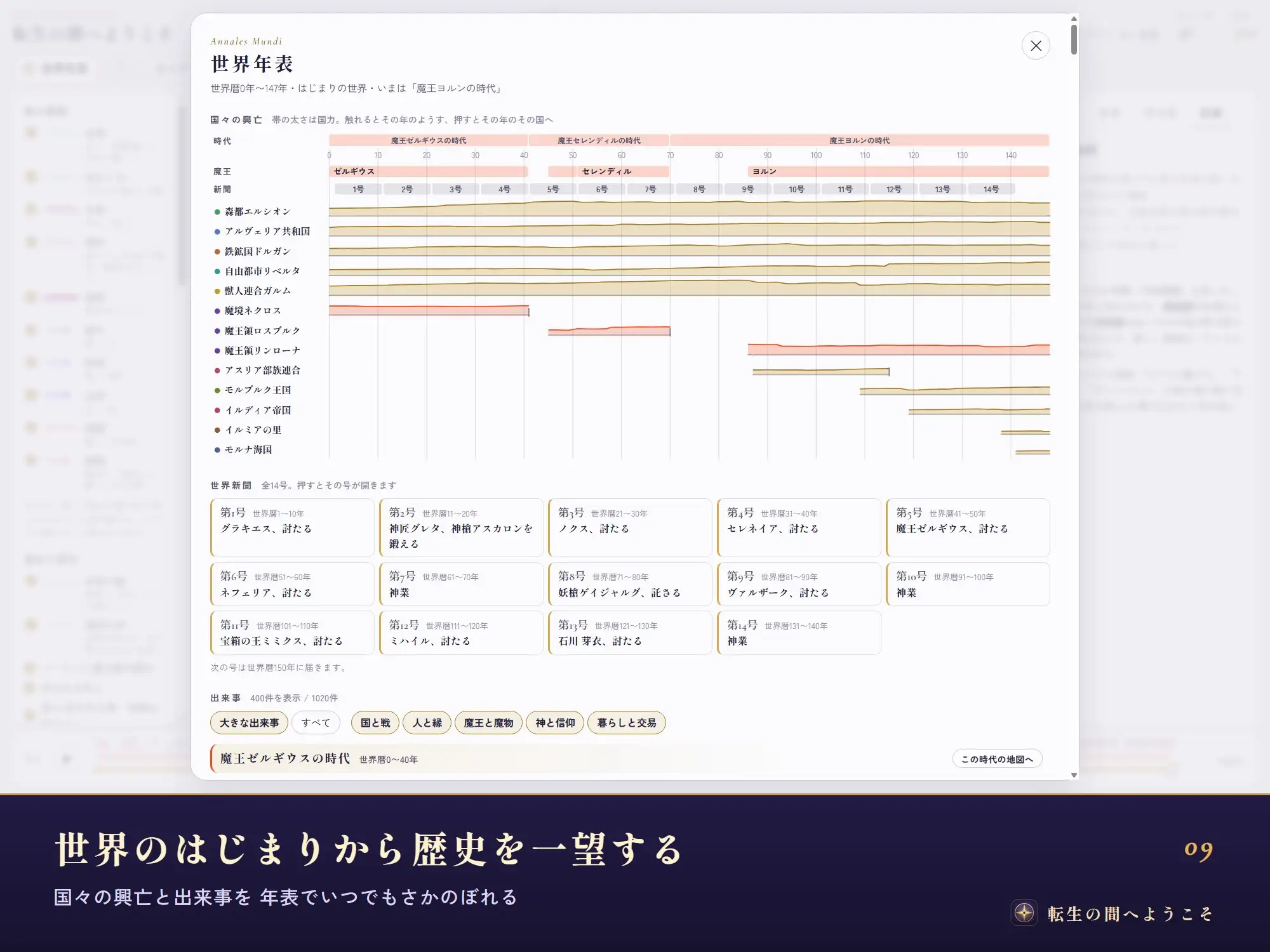Select the 大きな出来事 filter

249,722
